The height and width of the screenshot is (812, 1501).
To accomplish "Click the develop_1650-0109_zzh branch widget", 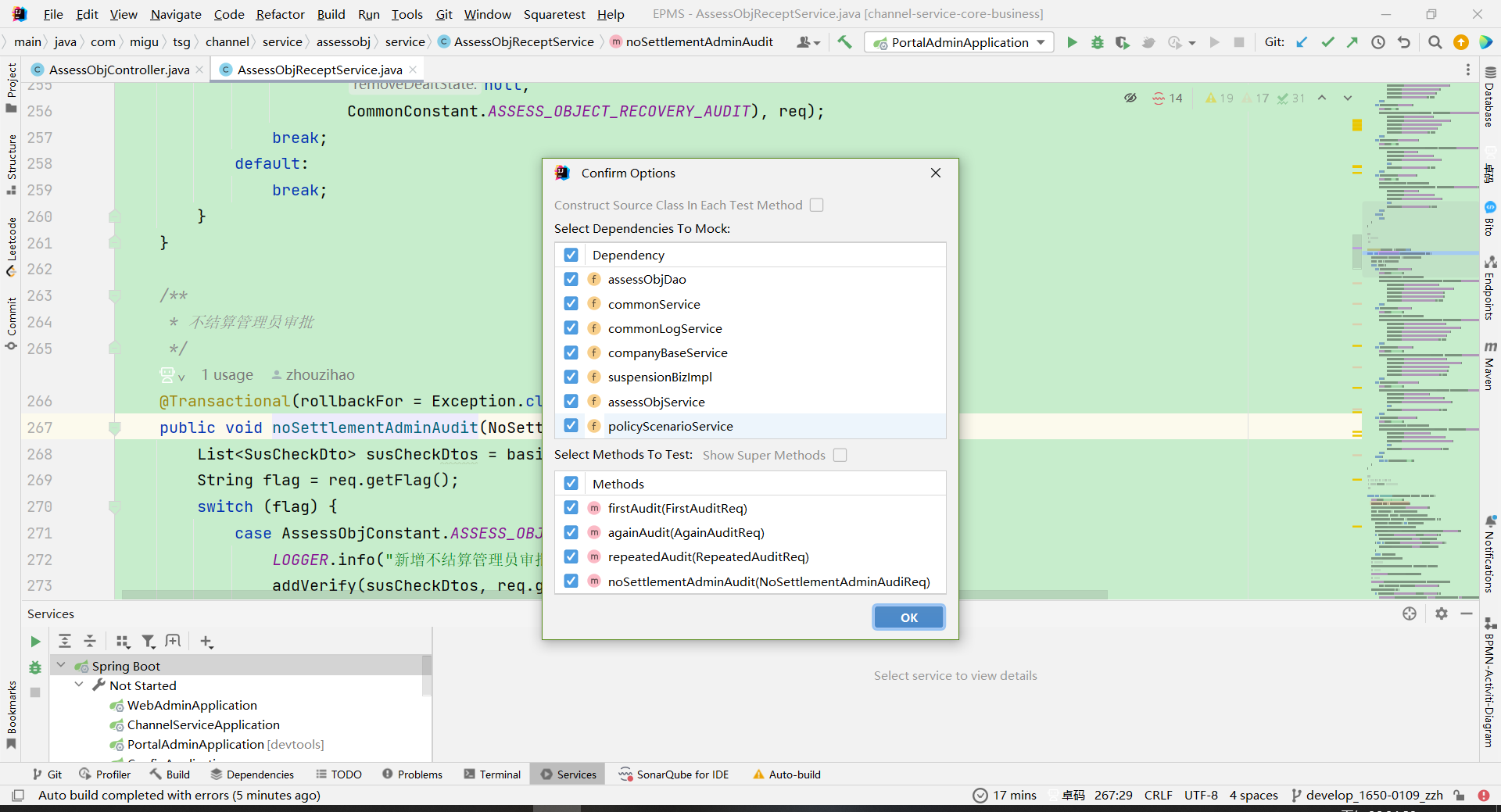I will 1367,795.
